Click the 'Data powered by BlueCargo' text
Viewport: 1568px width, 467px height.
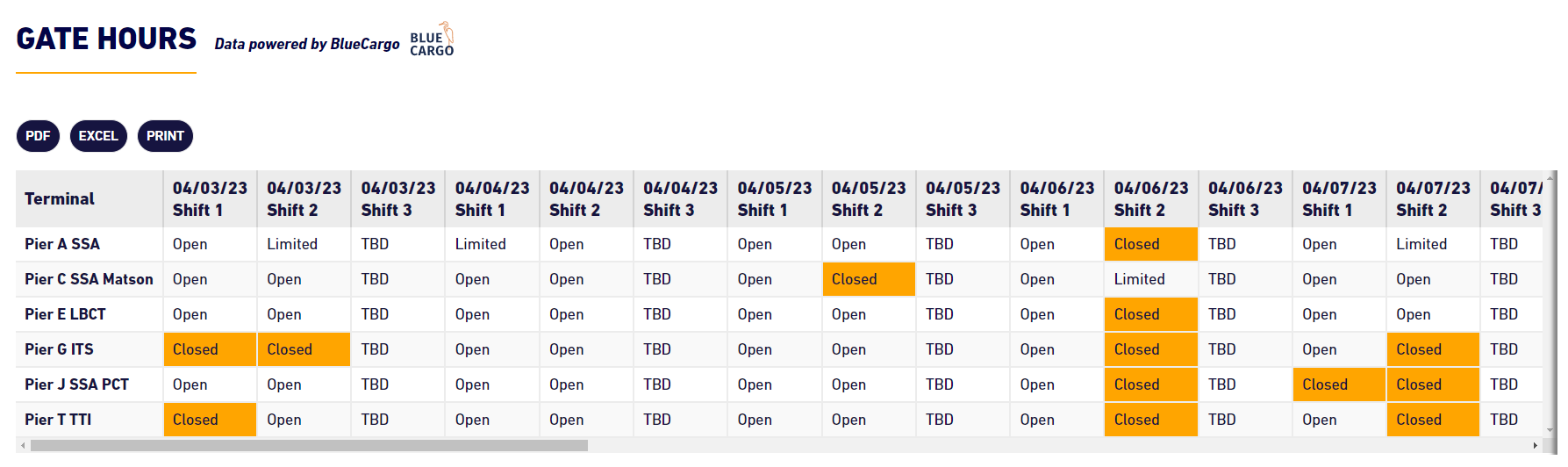click(307, 44)
